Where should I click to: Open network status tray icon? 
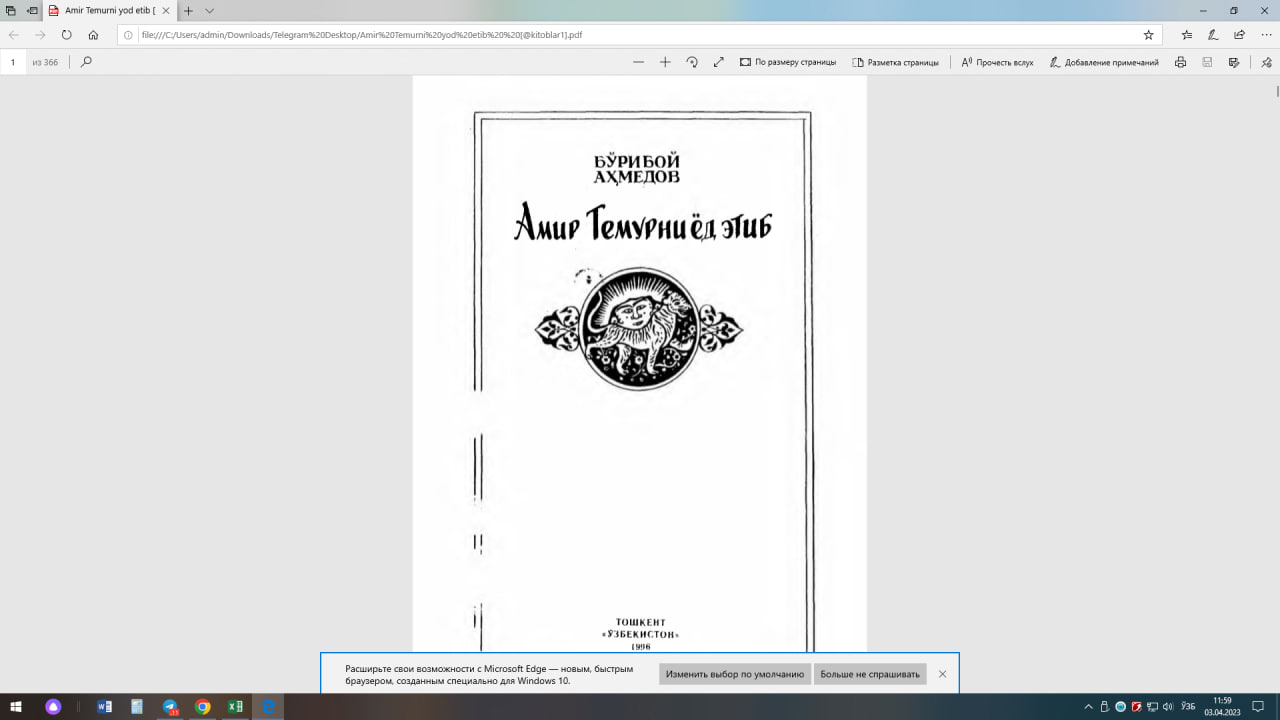tap(1153, 706)
